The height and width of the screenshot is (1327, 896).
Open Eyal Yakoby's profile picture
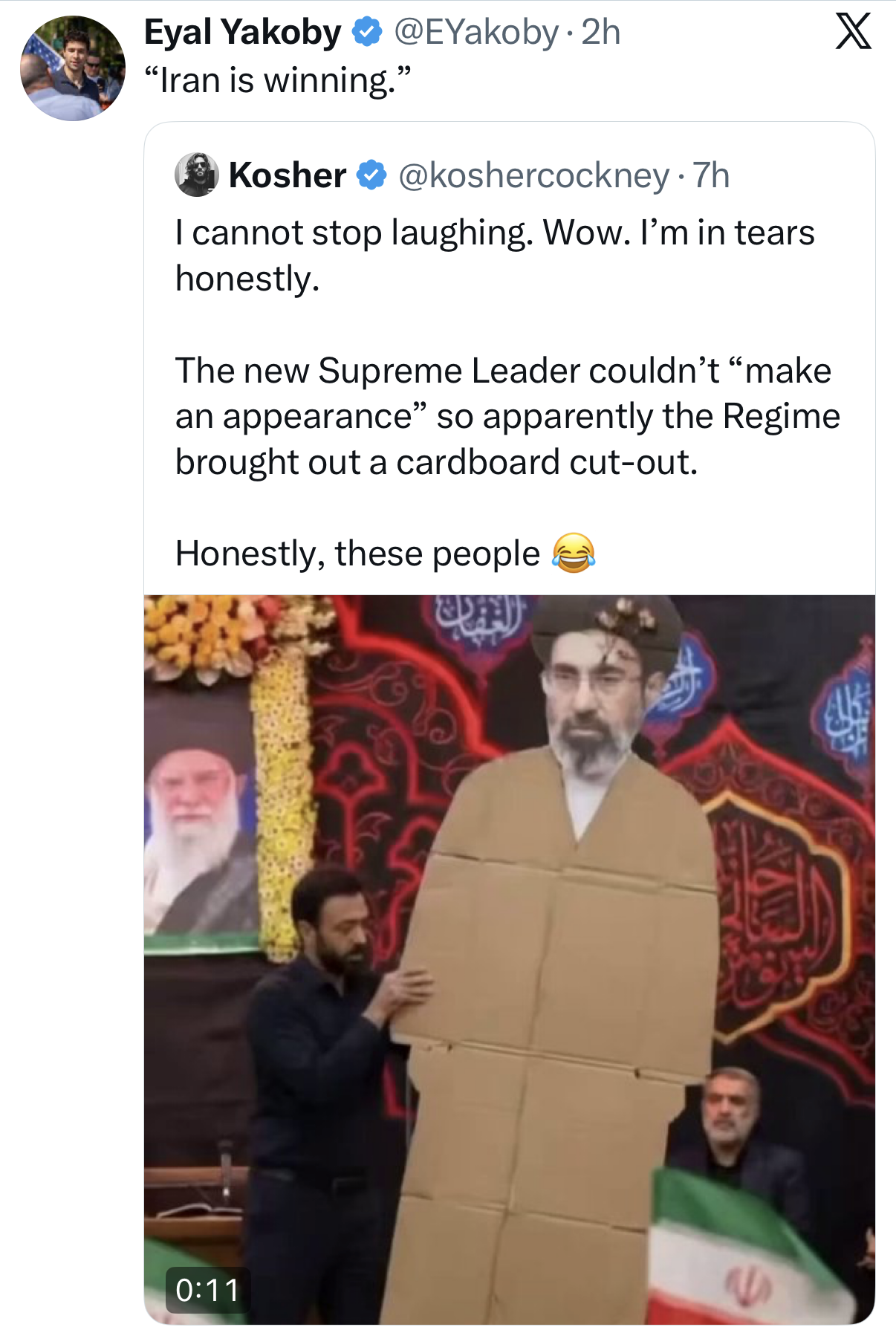[72, 68]
